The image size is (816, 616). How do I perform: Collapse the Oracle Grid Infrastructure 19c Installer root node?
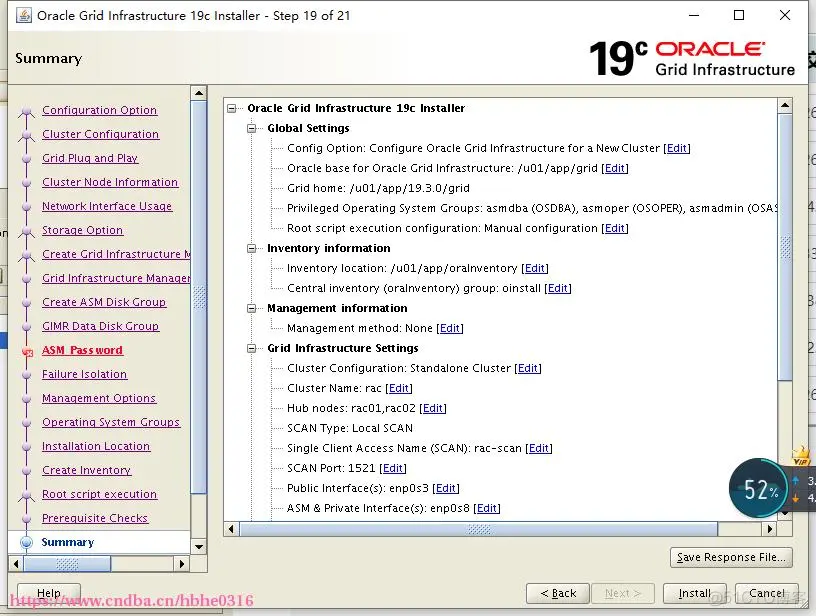tap(232, 108)
